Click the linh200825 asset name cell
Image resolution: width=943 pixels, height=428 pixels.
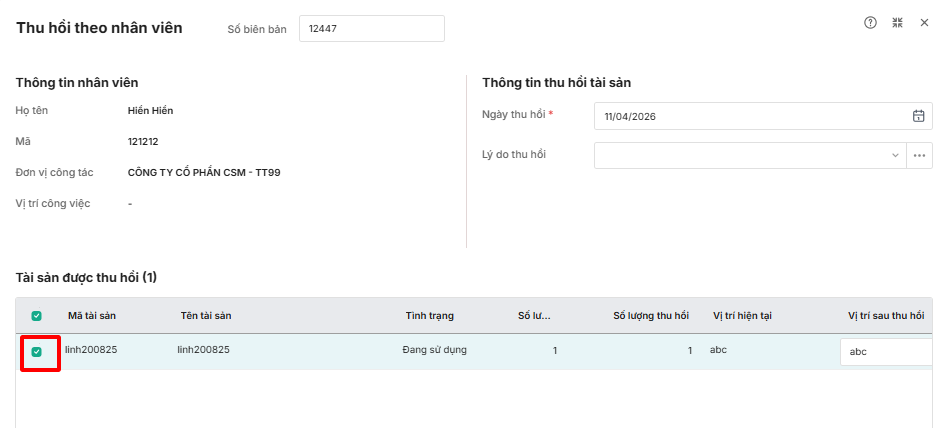click(204, 350)
